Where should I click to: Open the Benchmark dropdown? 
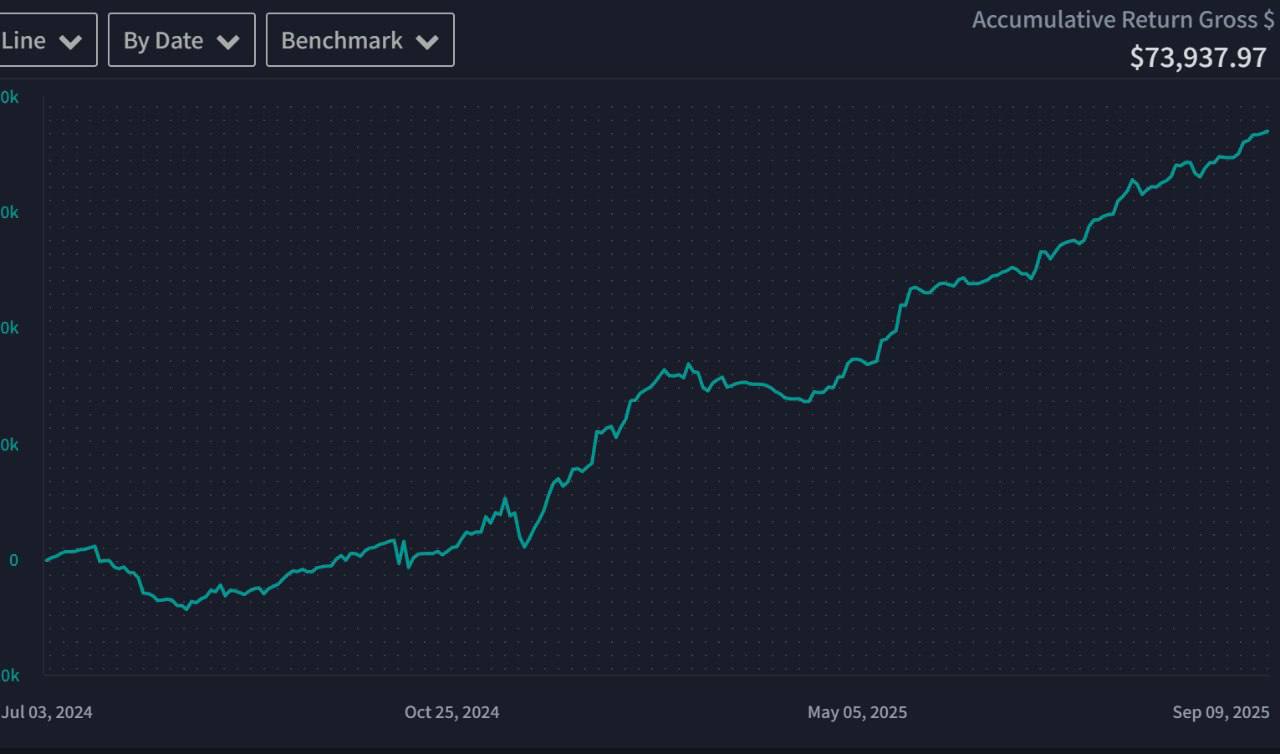(x=359, y=41)
